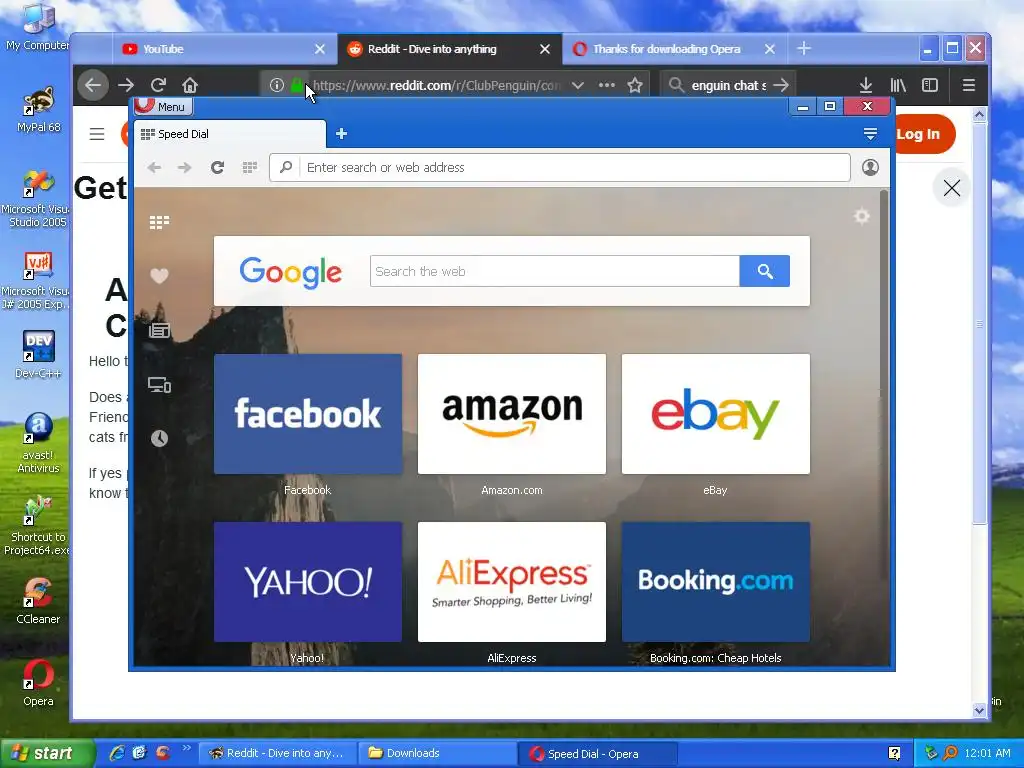Open the Dev-C++ desktop shortcut
Viewport: 1024px width, 768px height.
click(x=38, y=354)
